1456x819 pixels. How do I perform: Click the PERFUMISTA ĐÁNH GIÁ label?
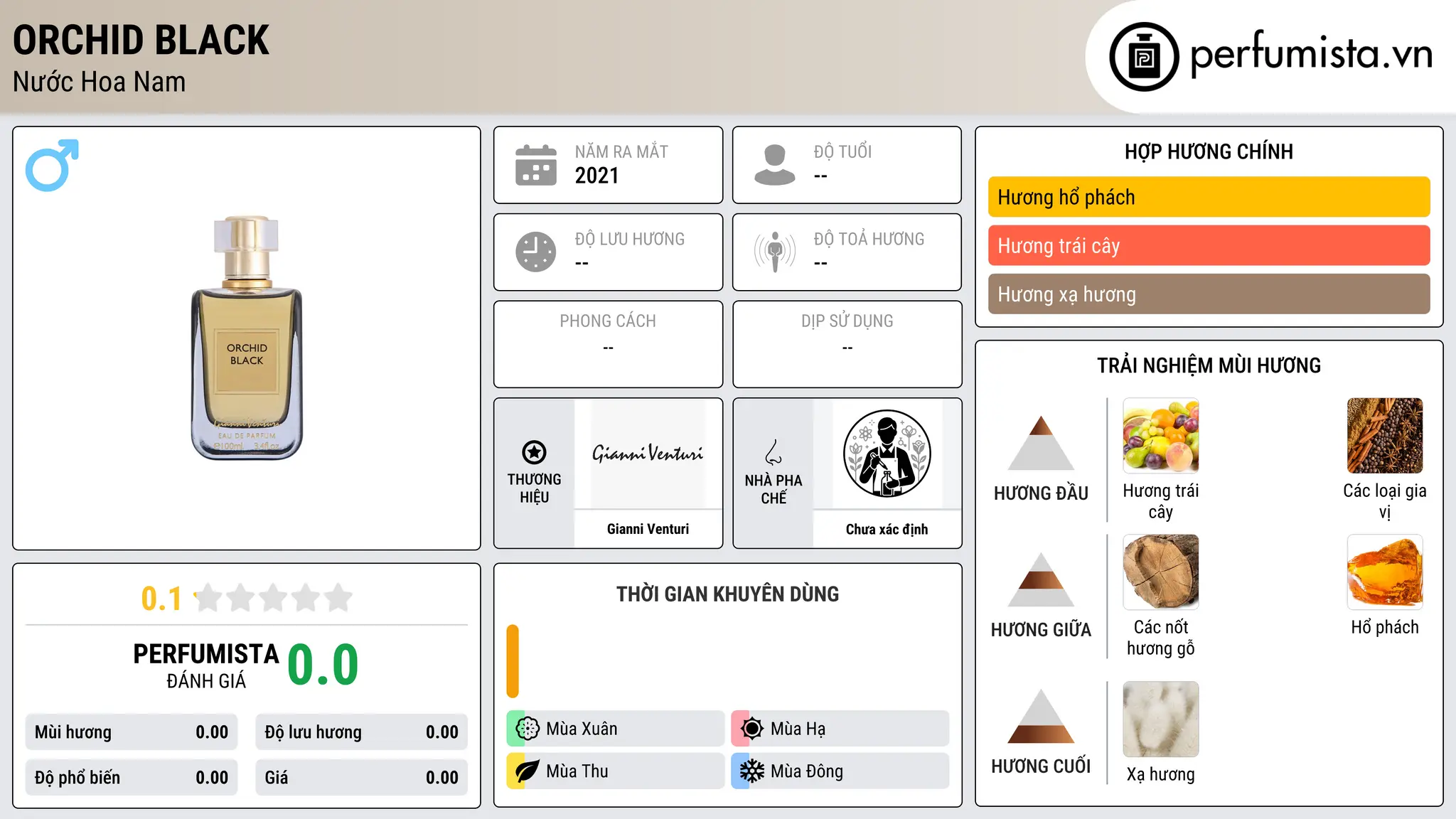pyautogui.click(x=206, y=665)
